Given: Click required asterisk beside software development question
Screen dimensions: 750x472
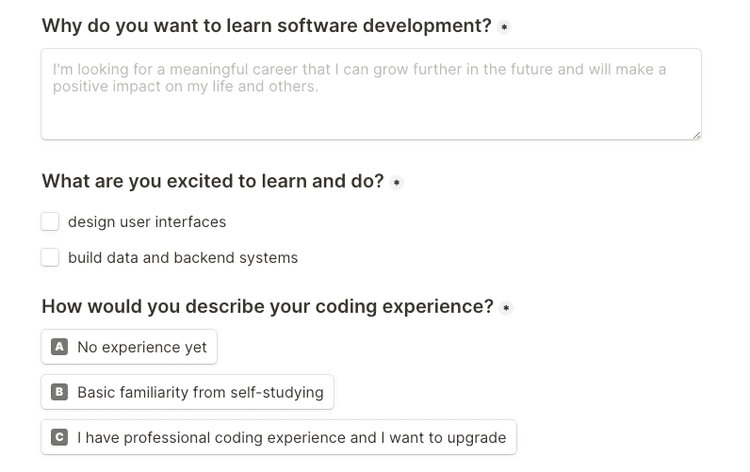Looking at the screenshot, I should [x=504, y=27].
